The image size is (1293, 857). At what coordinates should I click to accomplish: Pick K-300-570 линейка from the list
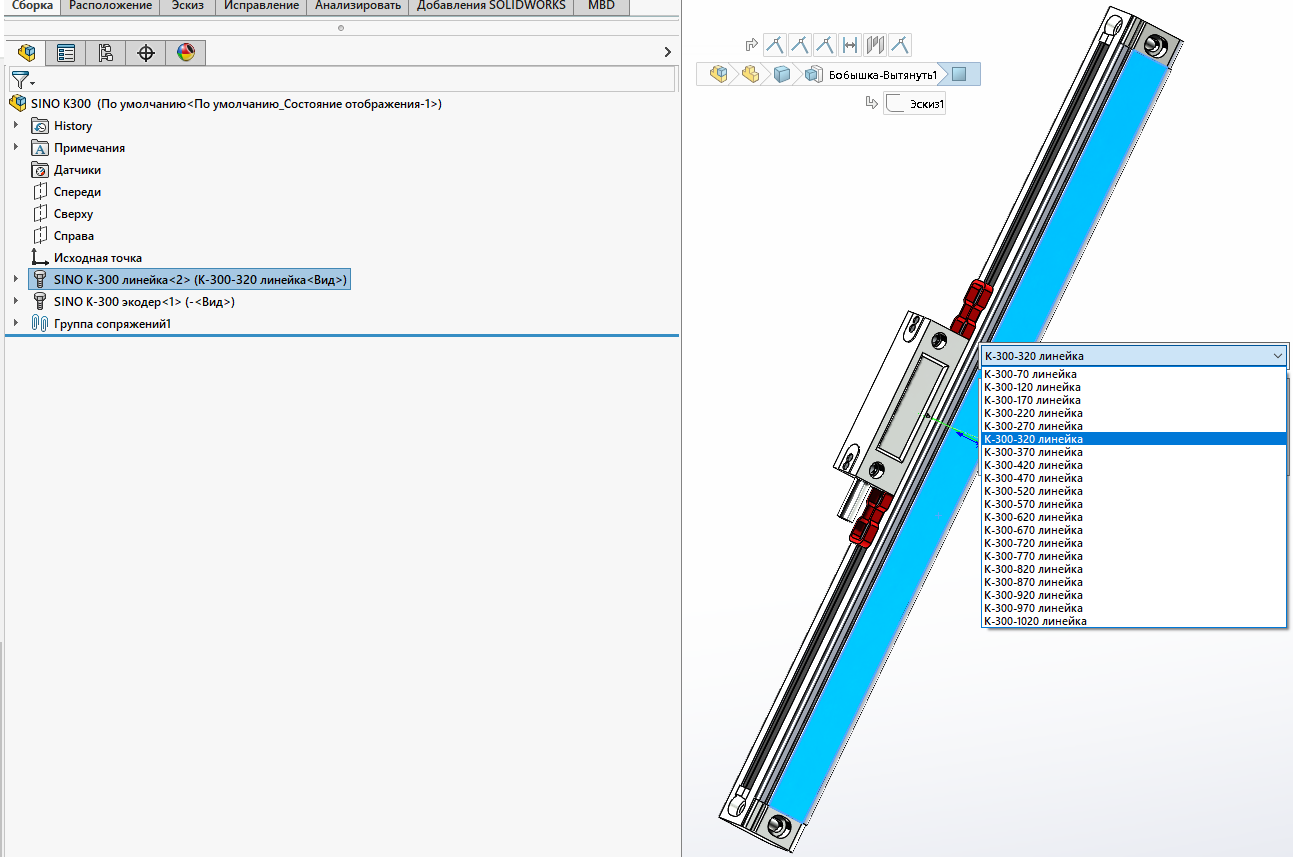[x=1134, y=504]
